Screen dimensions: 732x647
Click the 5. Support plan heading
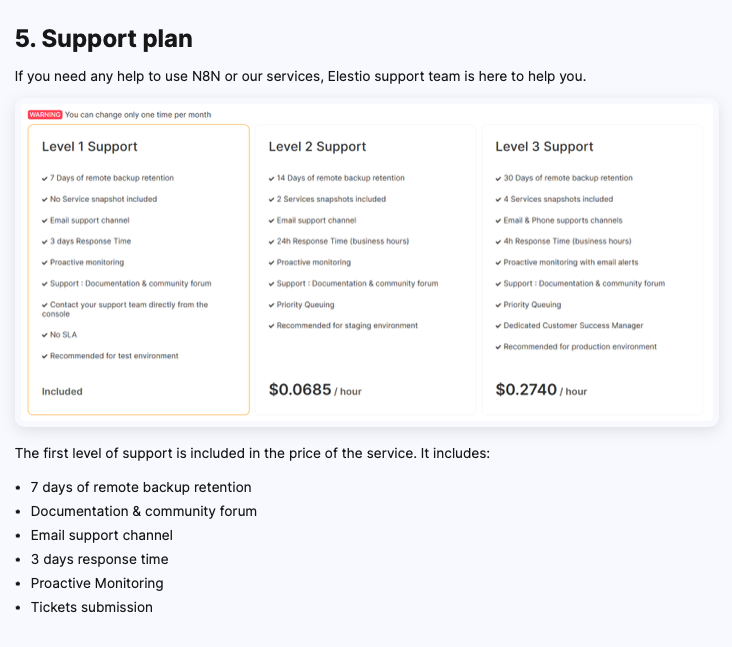(x=104, y=39)
